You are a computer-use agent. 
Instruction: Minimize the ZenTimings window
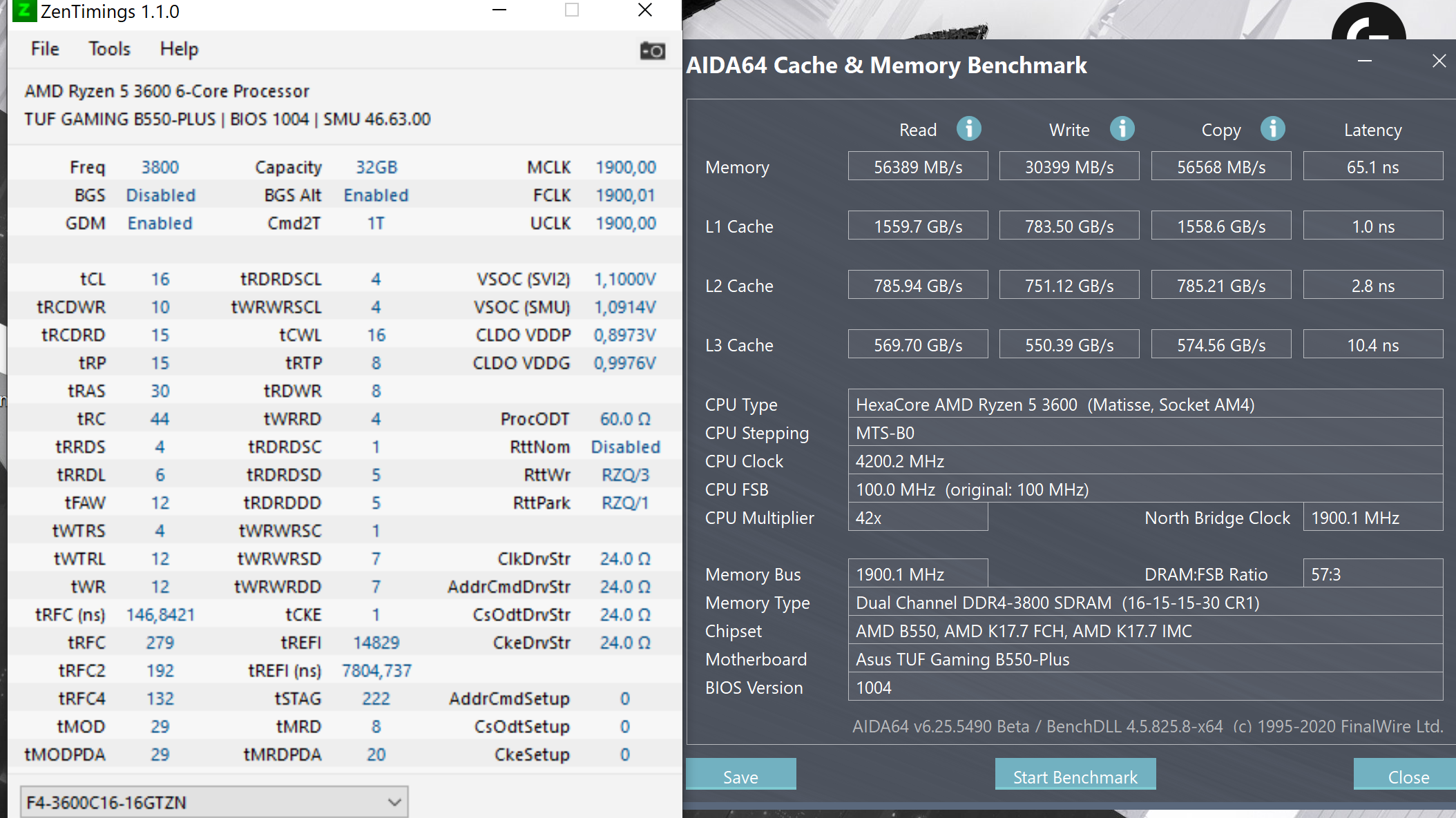click(499, 10)
